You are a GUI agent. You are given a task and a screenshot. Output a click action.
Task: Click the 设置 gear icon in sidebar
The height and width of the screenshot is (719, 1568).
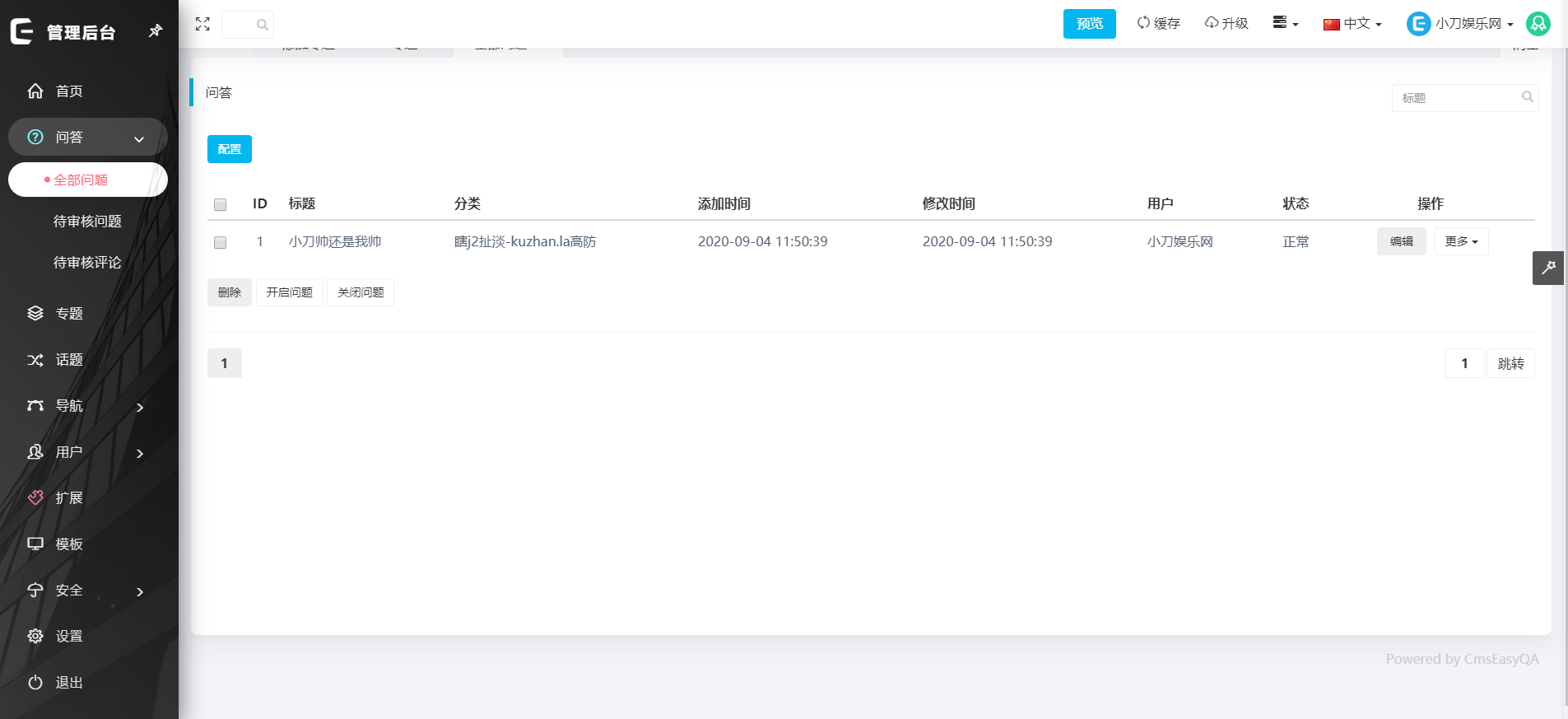point(35,636)
